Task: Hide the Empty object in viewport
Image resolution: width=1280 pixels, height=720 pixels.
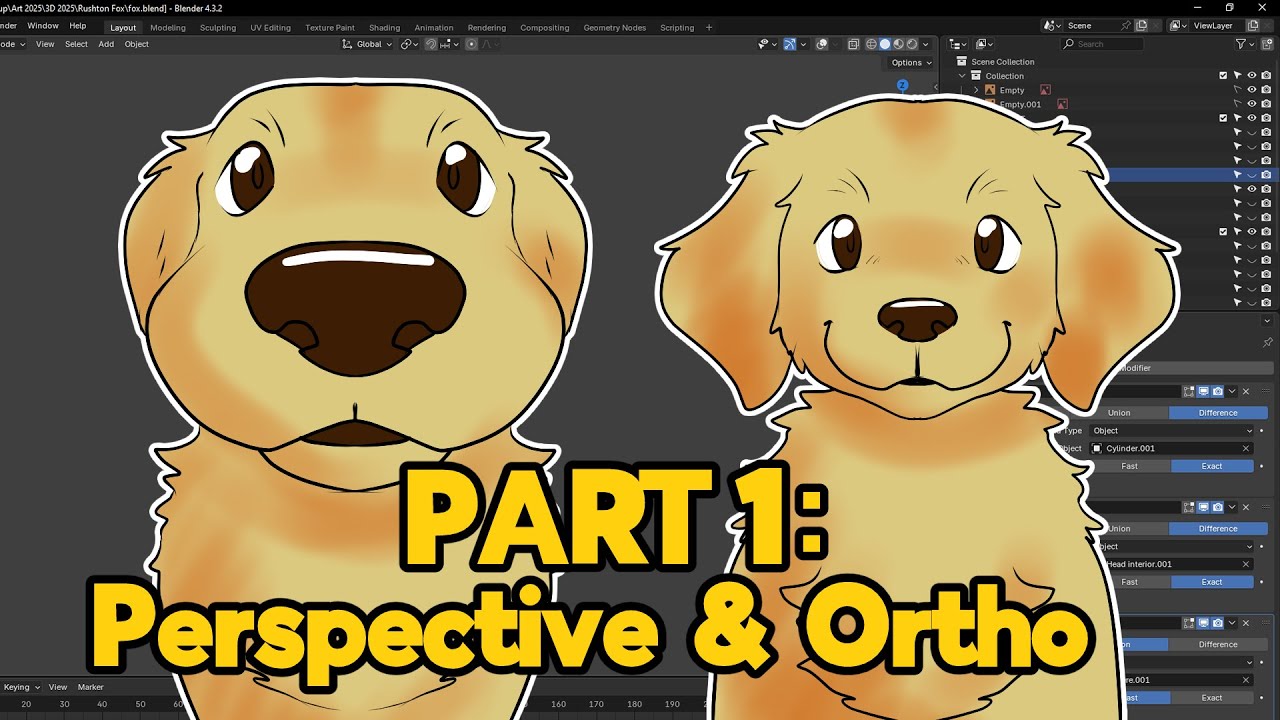Action: 1252,90
